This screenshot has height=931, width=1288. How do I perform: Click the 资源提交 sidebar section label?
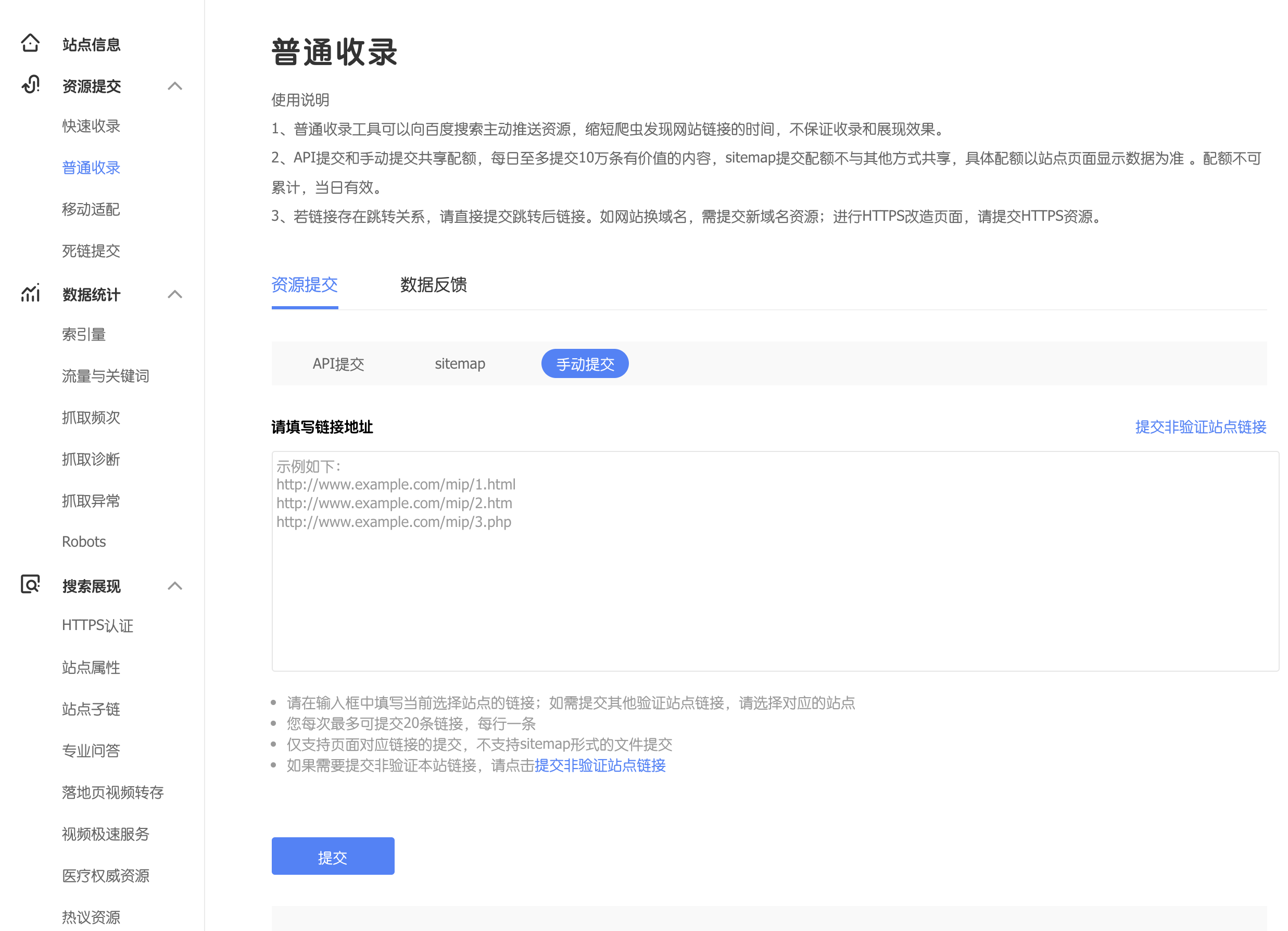point(92,86)
